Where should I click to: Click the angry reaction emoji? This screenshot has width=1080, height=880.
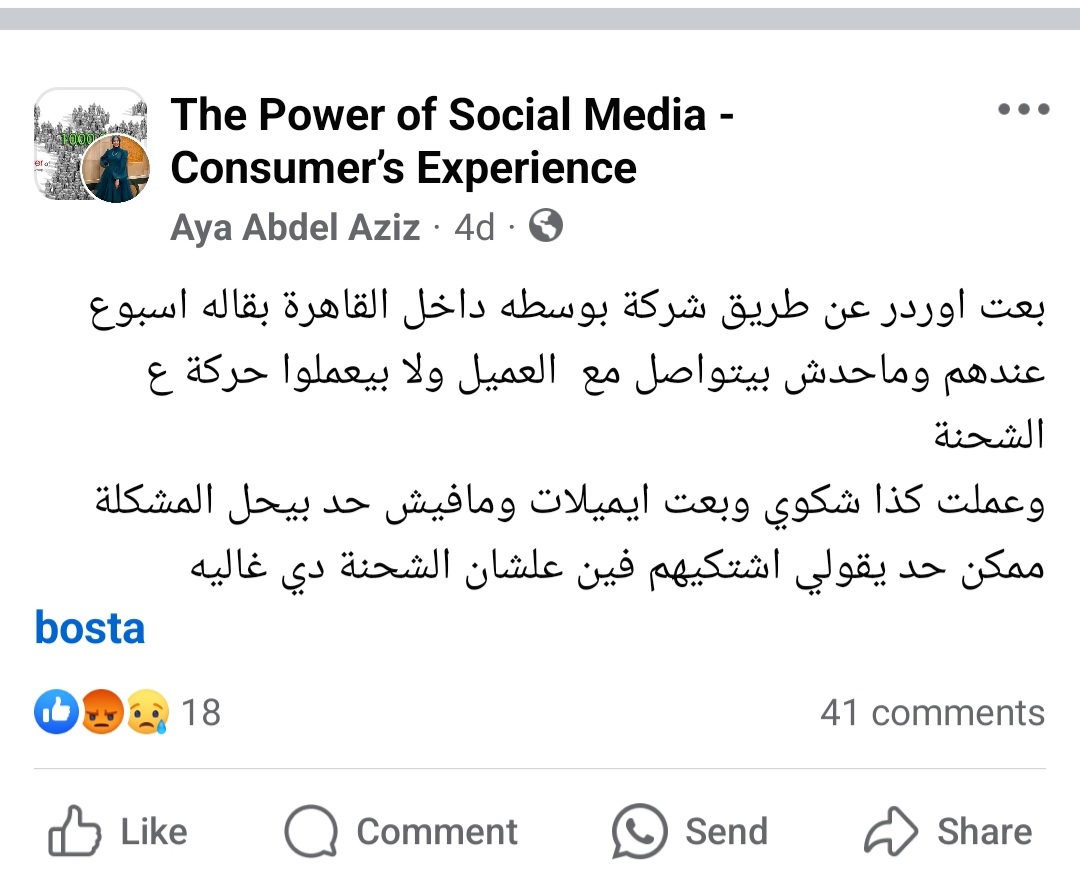pyautogui.click(x=101, y=712)
